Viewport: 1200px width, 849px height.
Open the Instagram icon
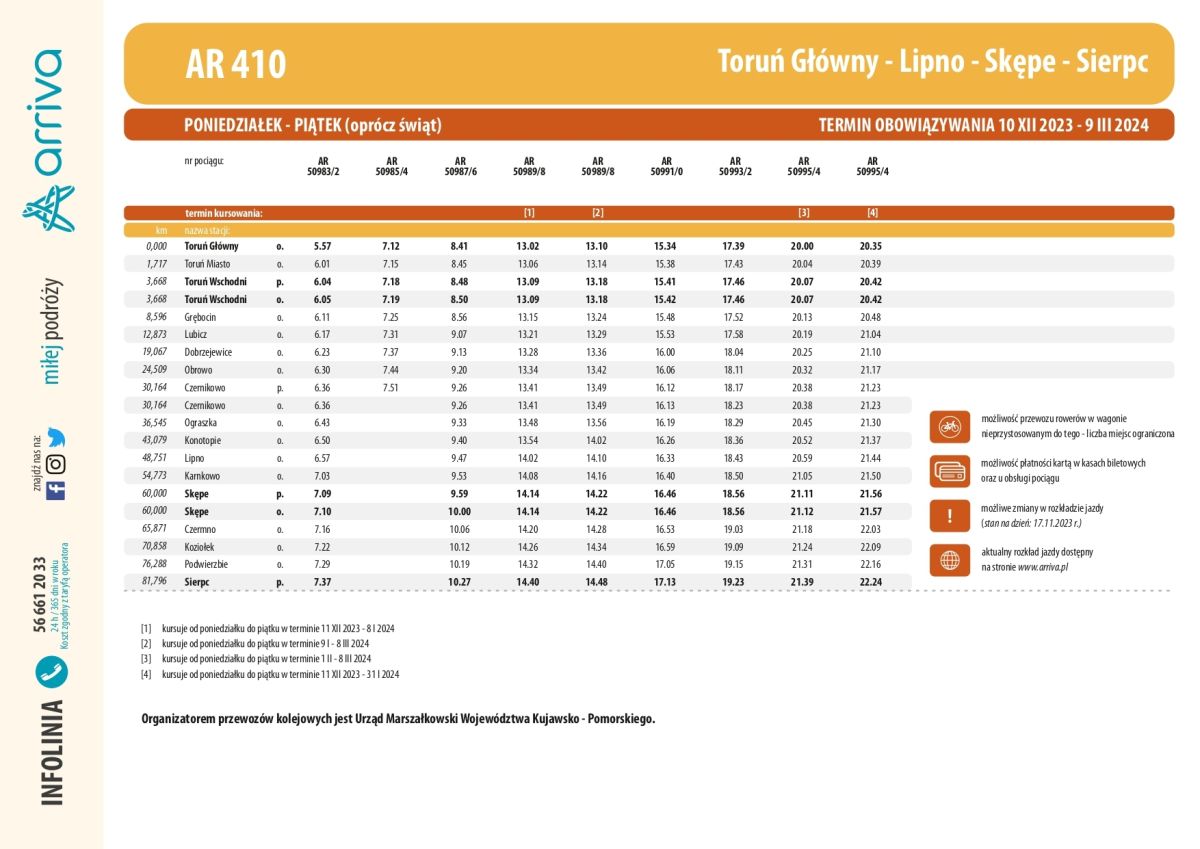pos(56,464)
